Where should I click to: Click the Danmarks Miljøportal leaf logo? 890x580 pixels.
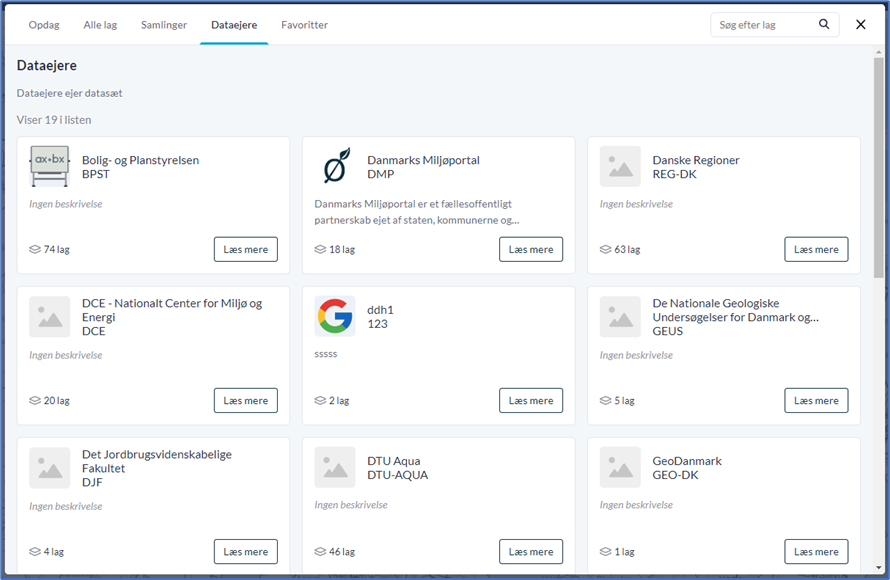[x=335, y=166]
